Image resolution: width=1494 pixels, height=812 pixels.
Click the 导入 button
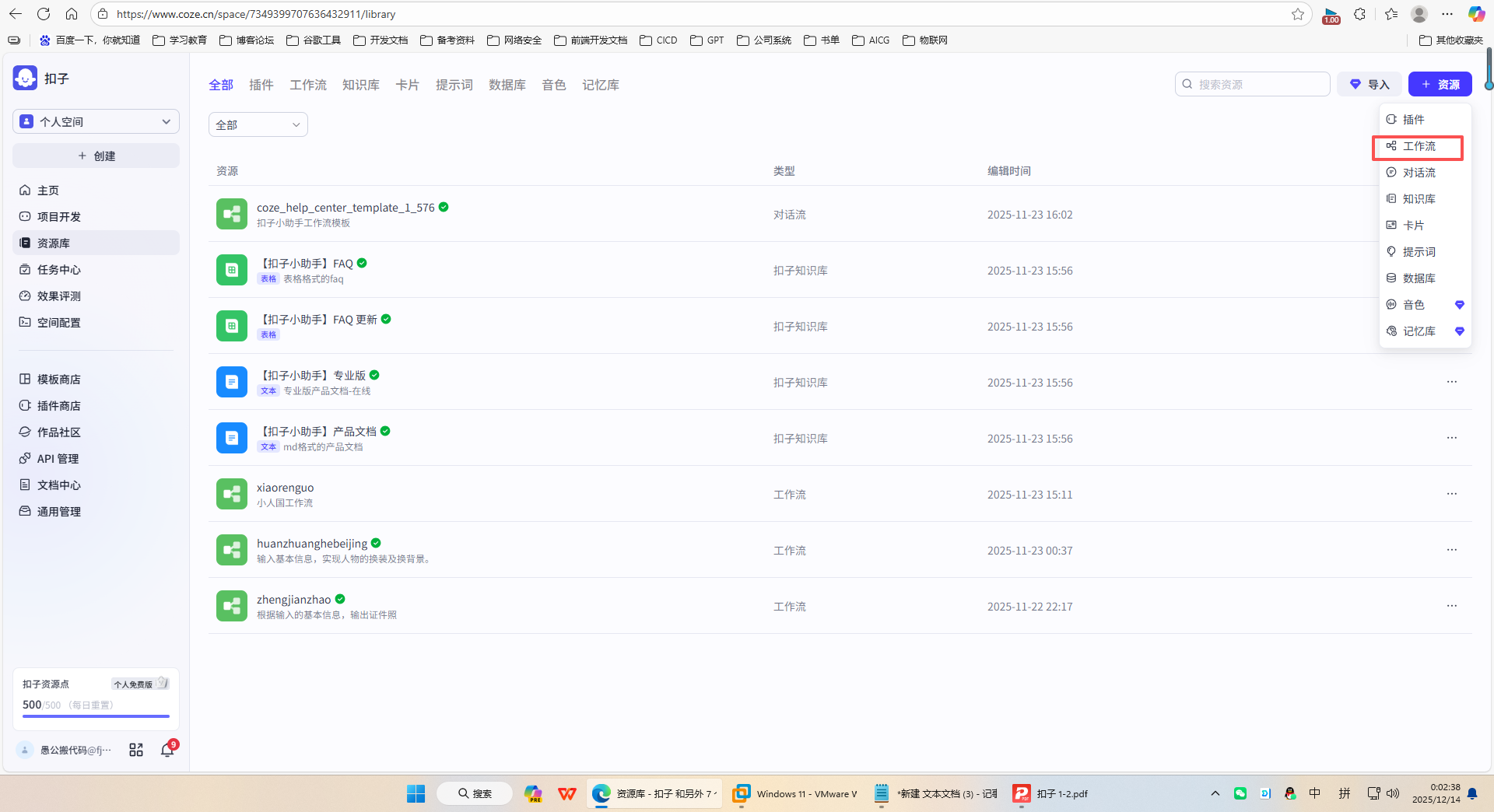pos(1369,84)
